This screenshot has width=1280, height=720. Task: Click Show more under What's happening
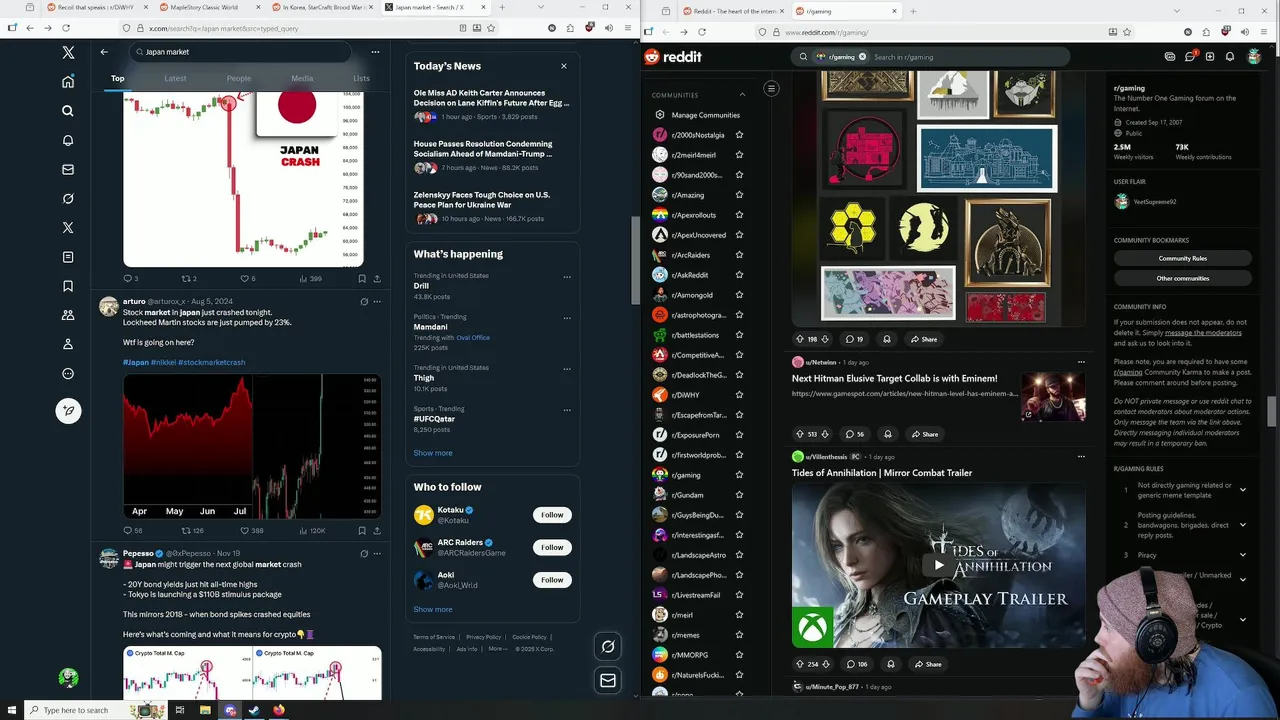pyautogui.click(x=433, y=453)
